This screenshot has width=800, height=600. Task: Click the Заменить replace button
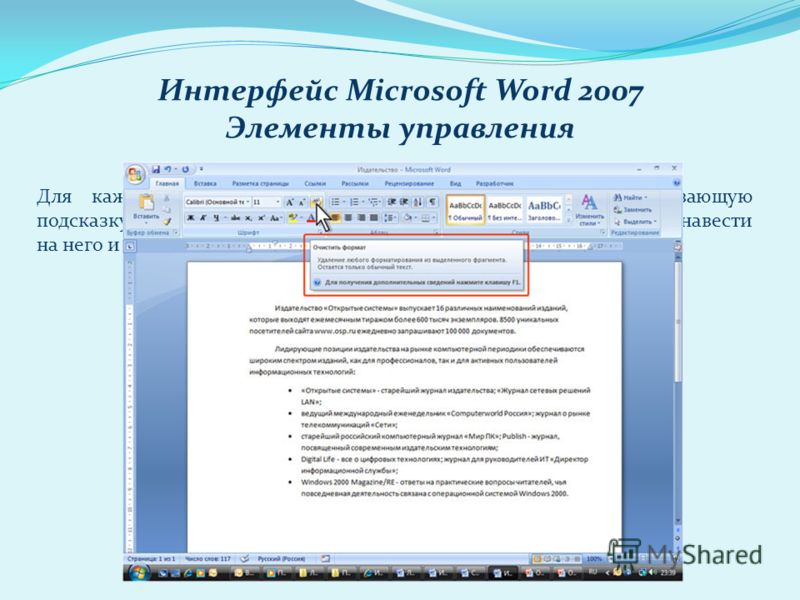(634, 210)
